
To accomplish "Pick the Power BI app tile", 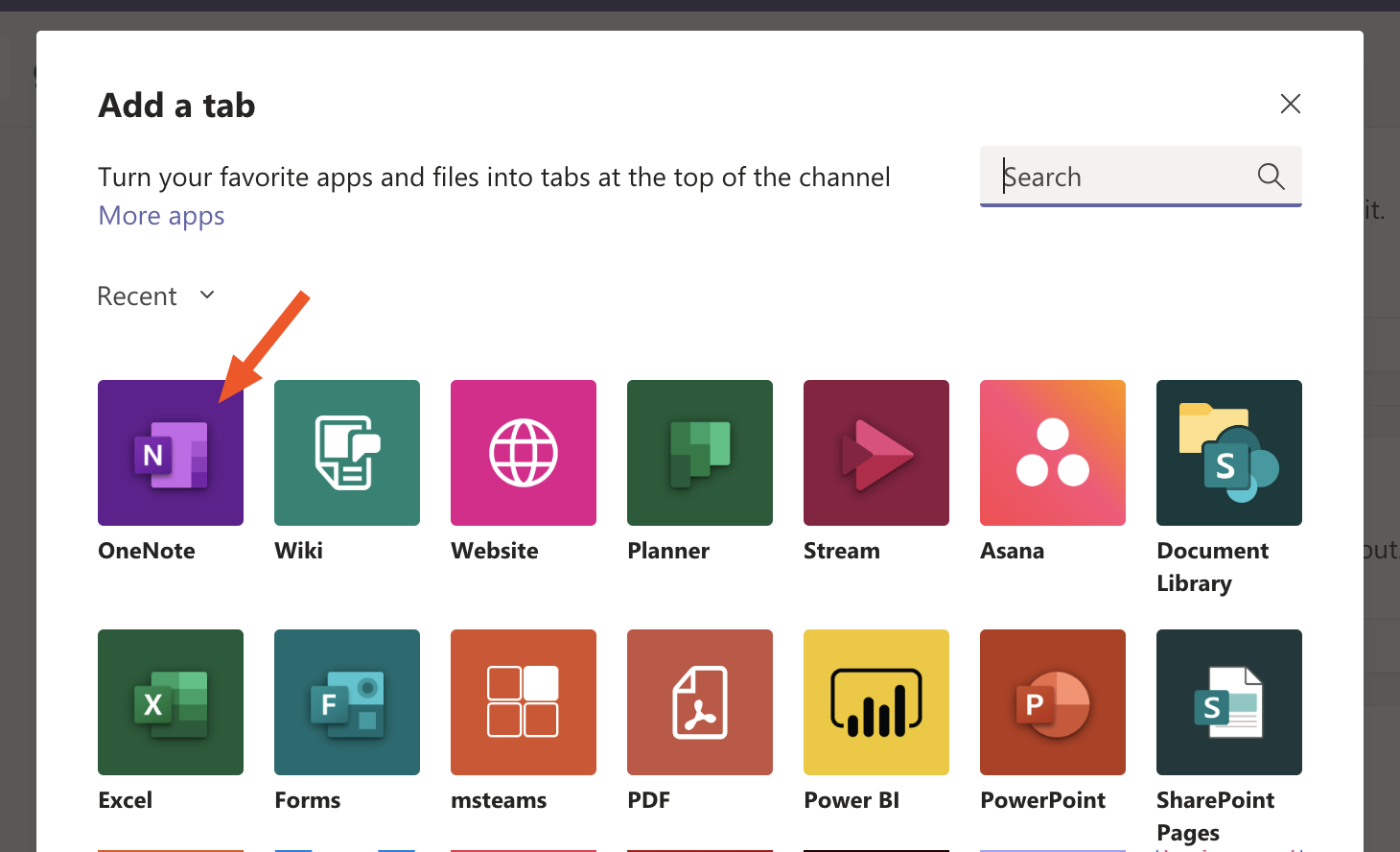I will (x=876, y=702).
